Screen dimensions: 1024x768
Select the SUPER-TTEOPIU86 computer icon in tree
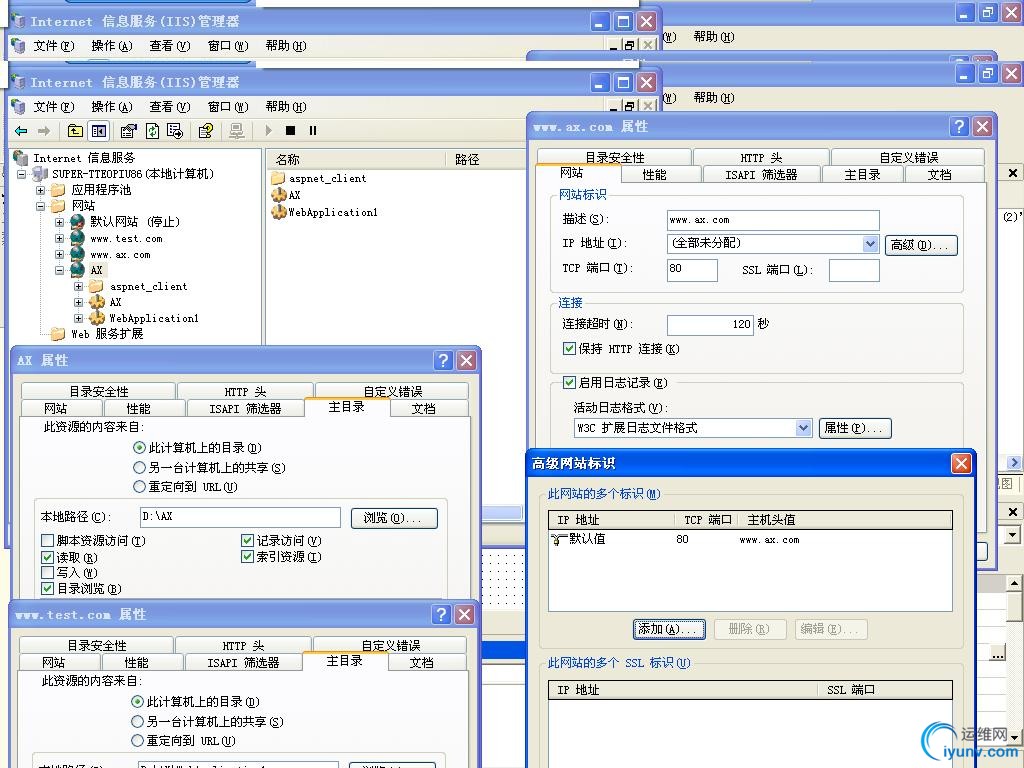(x=40, y=174)
